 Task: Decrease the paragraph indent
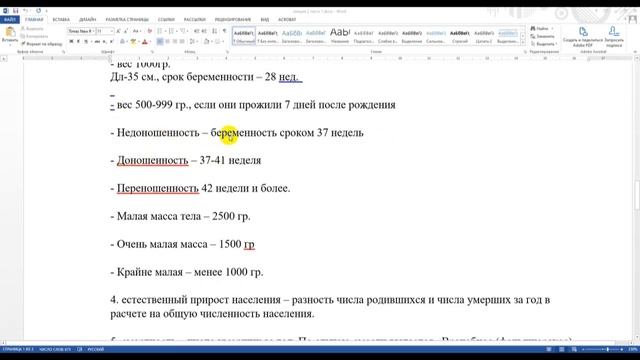pyautogui.click(x=196, y=31)
